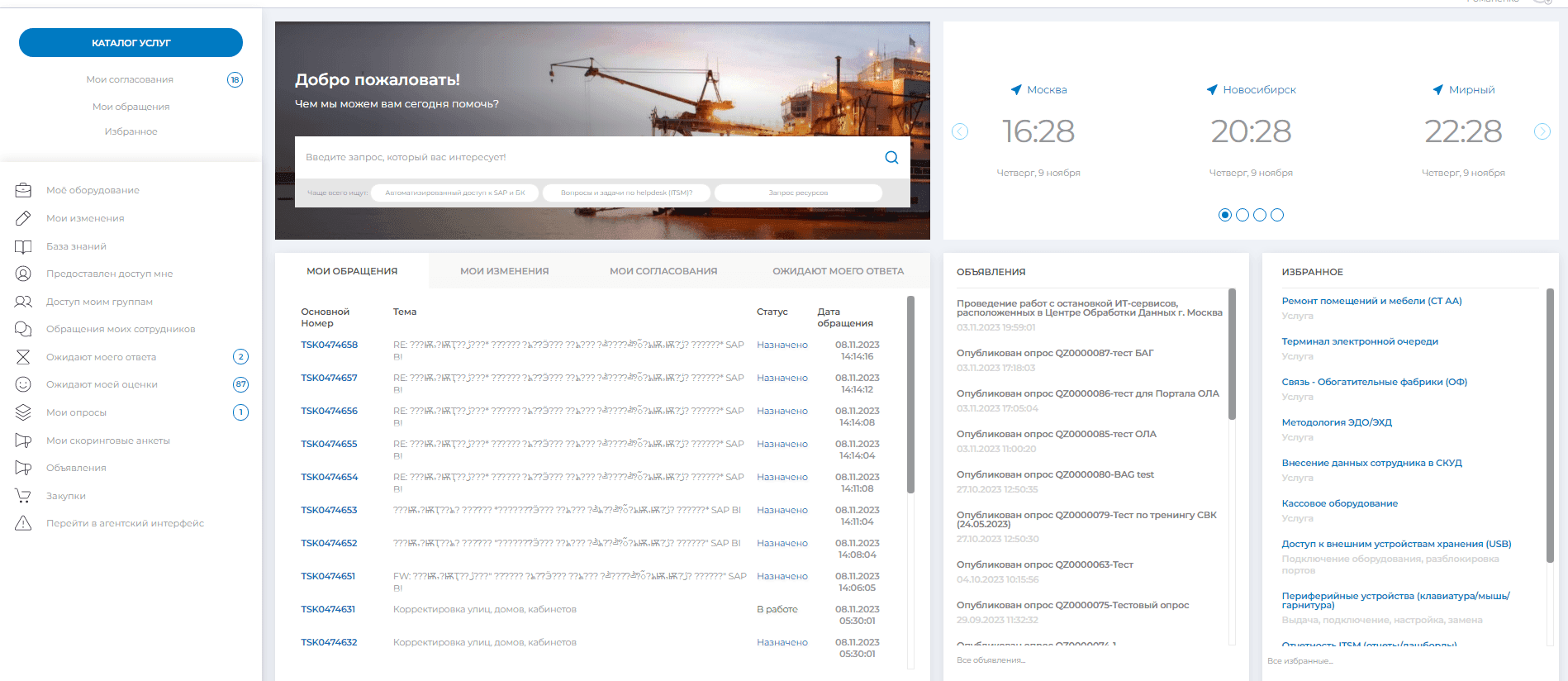Open Моё оборудование briefcase icon

click(x=23, y=190)
